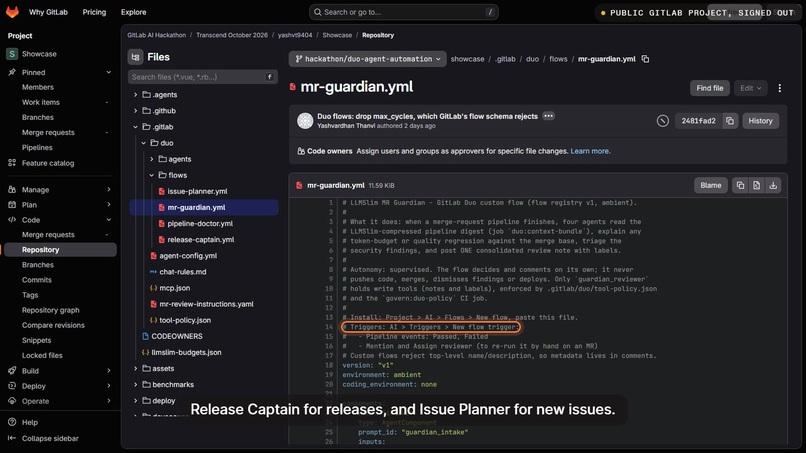Follow the Learn more link
The image size is (806, 453).
(590, 151)
